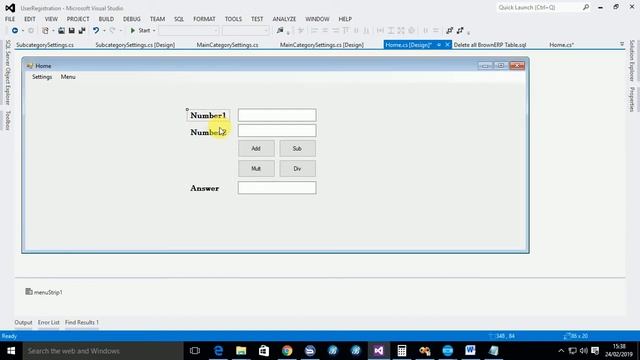Open the FORMAT menu

coord(204,19)
